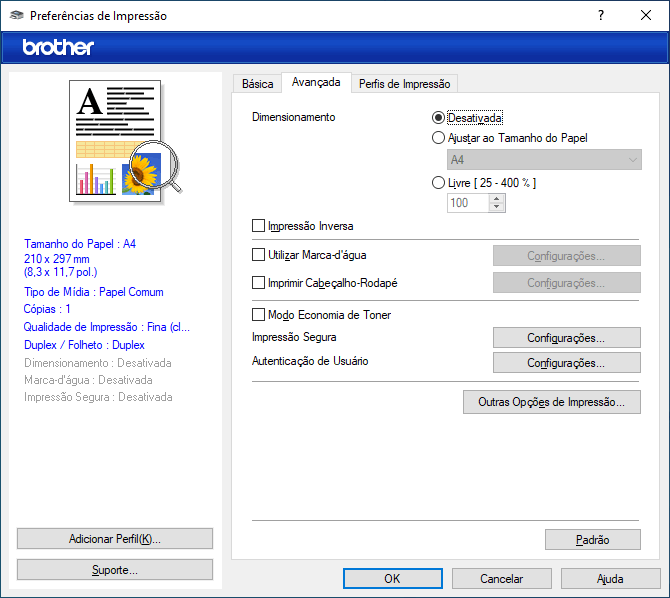Click the Brother logo in the header
Image resolution: width=670 pixels, height=598 pixels.
(58, 47)
